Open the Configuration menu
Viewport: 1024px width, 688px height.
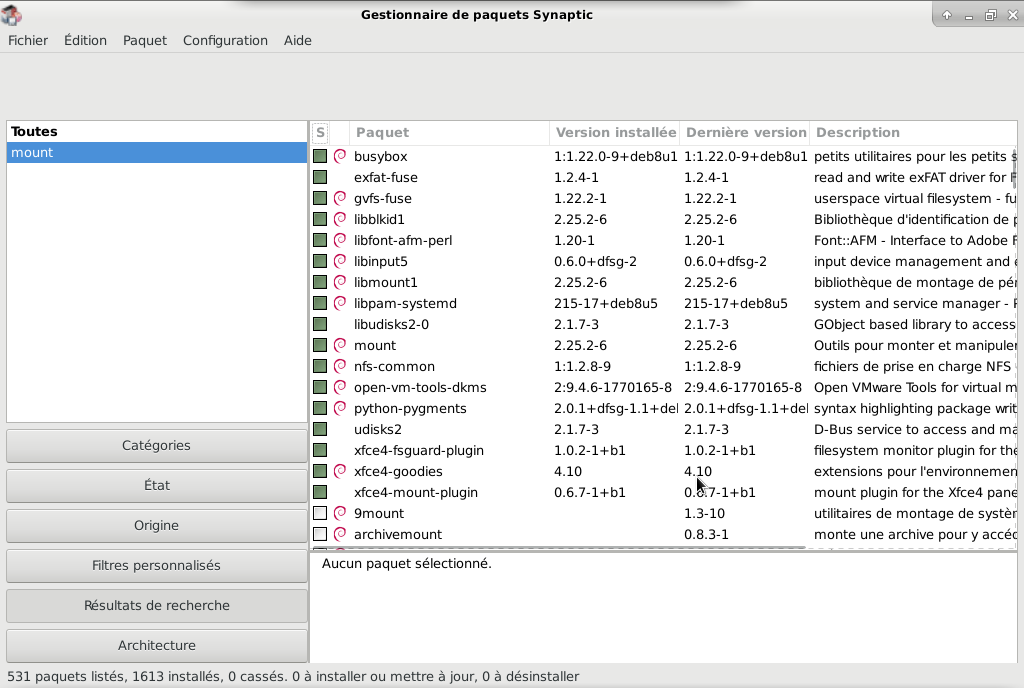pyautogui.click(x=225, y=40)
